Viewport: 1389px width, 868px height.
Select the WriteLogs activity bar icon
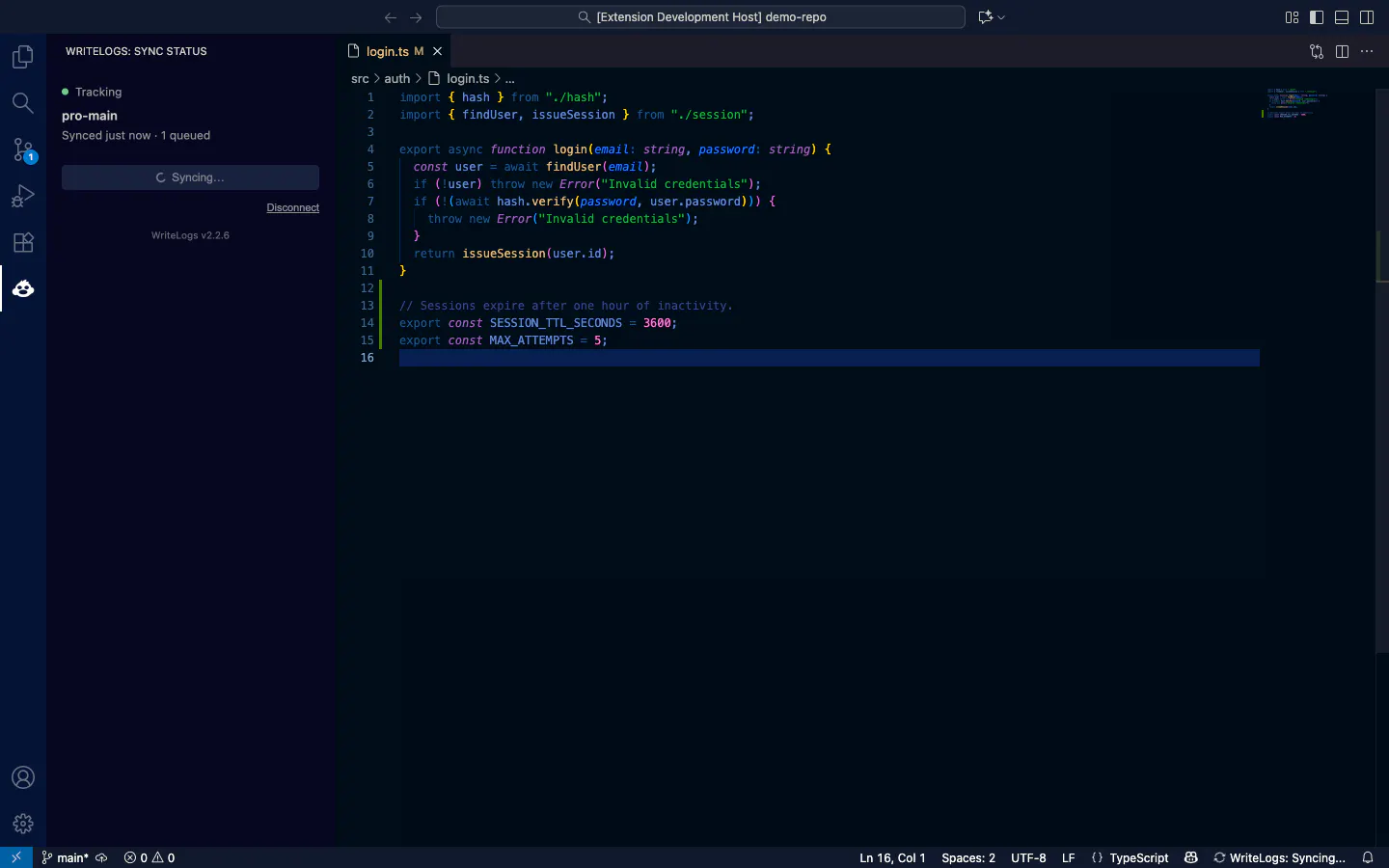[x=23, y=288]
